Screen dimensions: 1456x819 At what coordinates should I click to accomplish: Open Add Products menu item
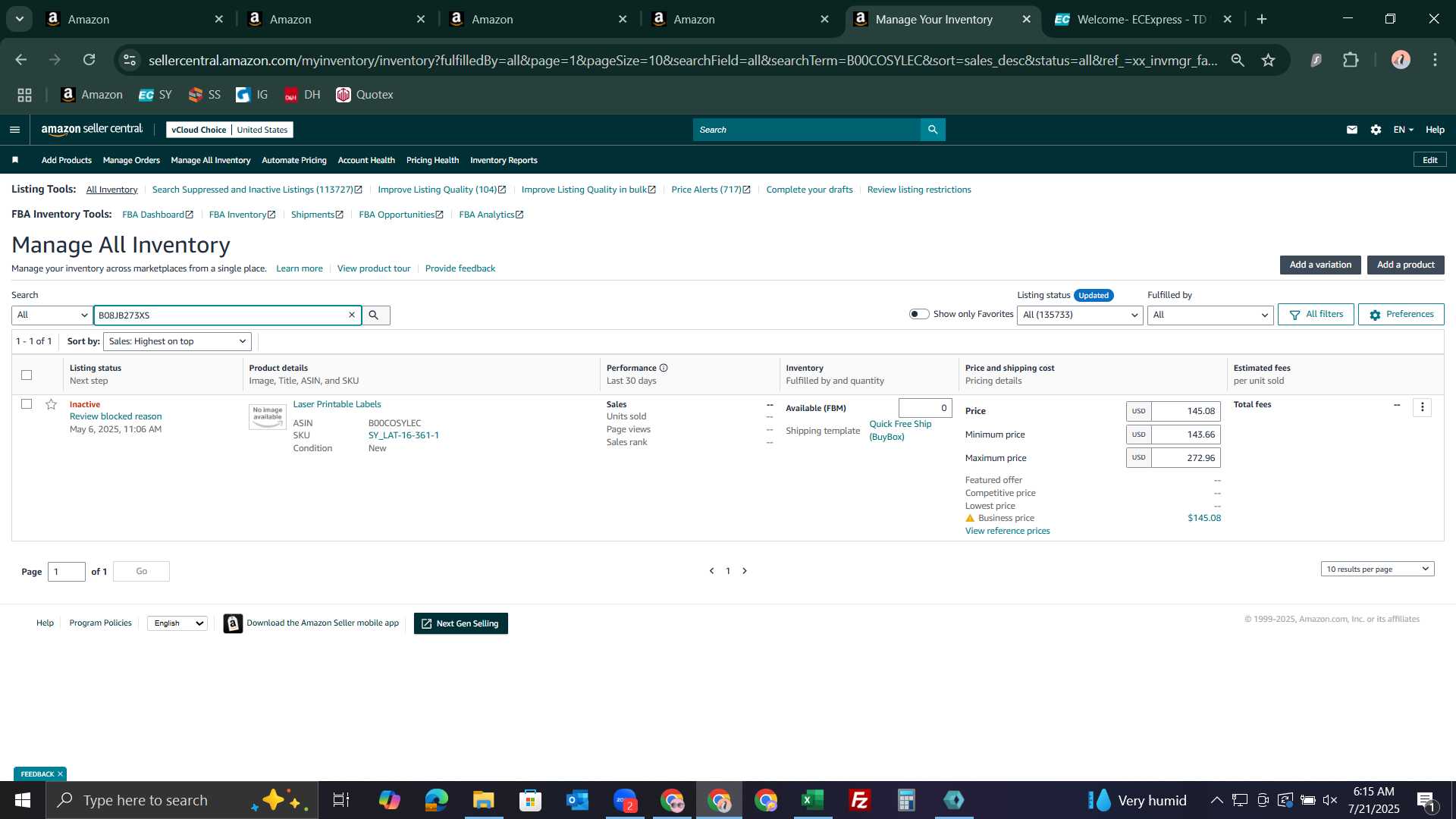[67, 160]
